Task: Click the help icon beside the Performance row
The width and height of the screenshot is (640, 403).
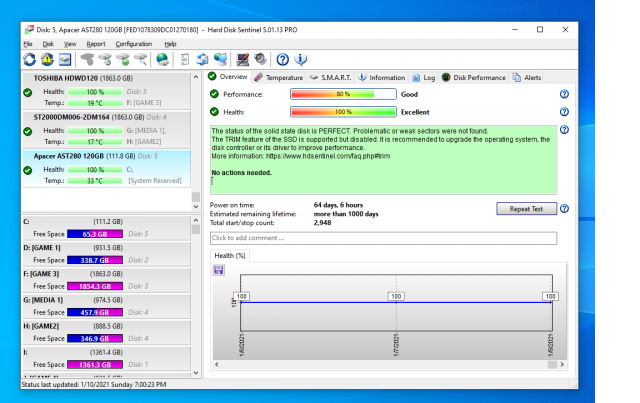Action: click(564, 94)
